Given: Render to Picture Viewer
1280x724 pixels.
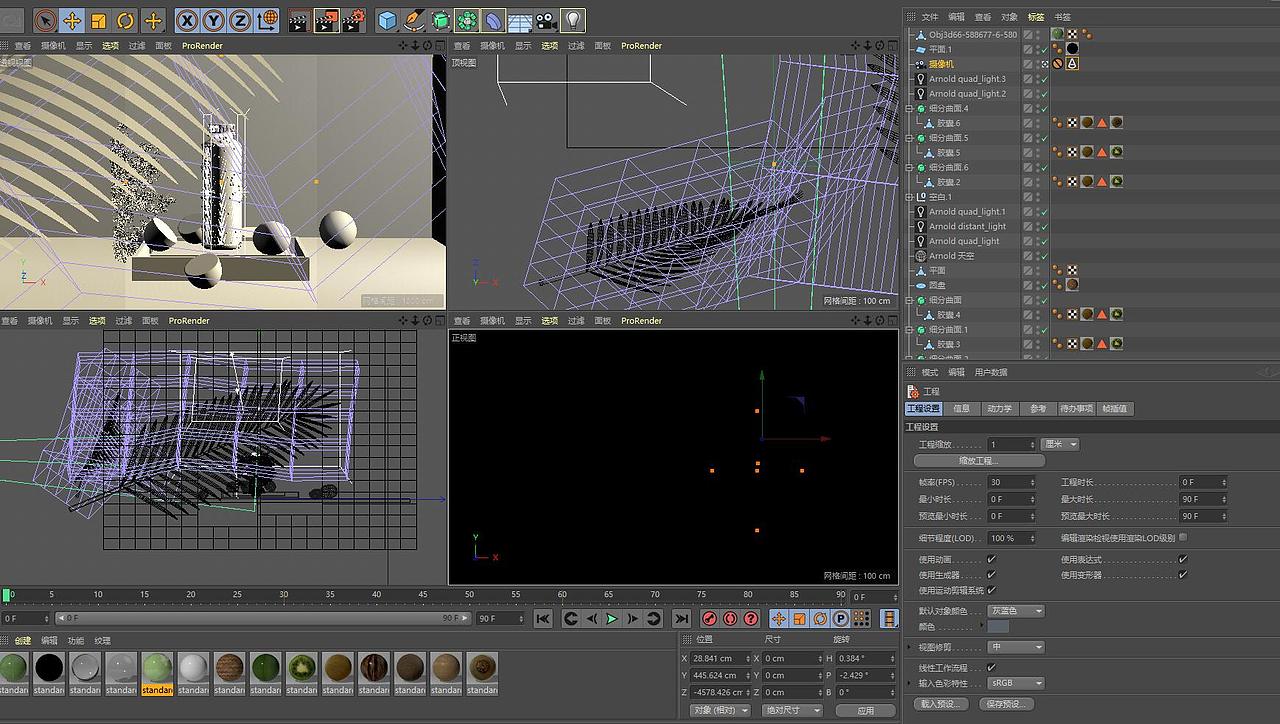Looking at the screenshot, I should 327,20.
